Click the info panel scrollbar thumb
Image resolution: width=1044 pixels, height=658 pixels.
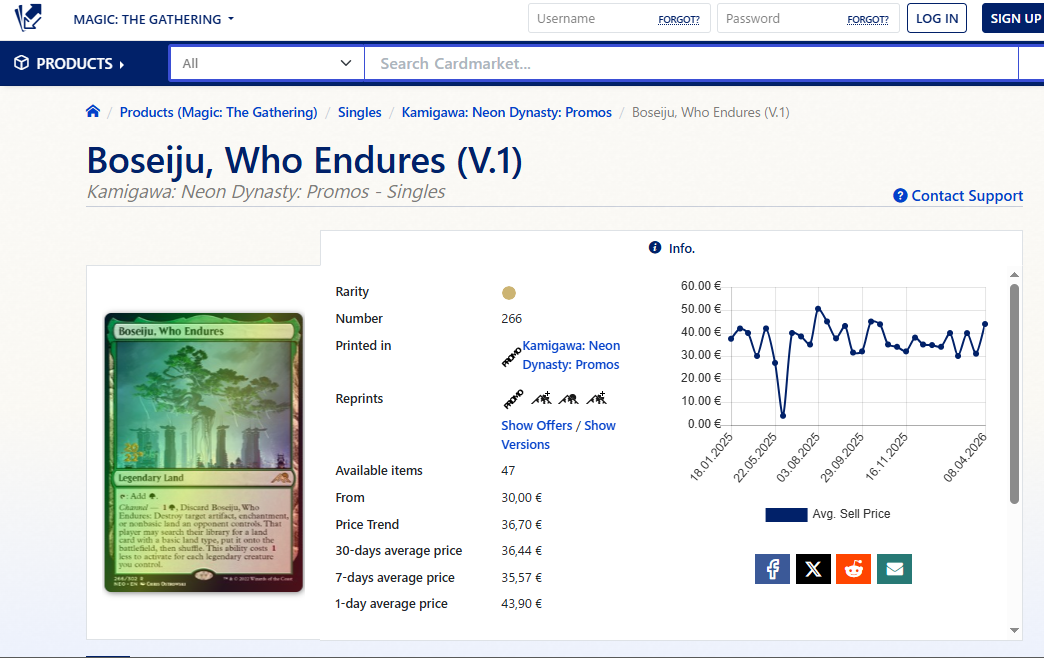[1014, 394]
